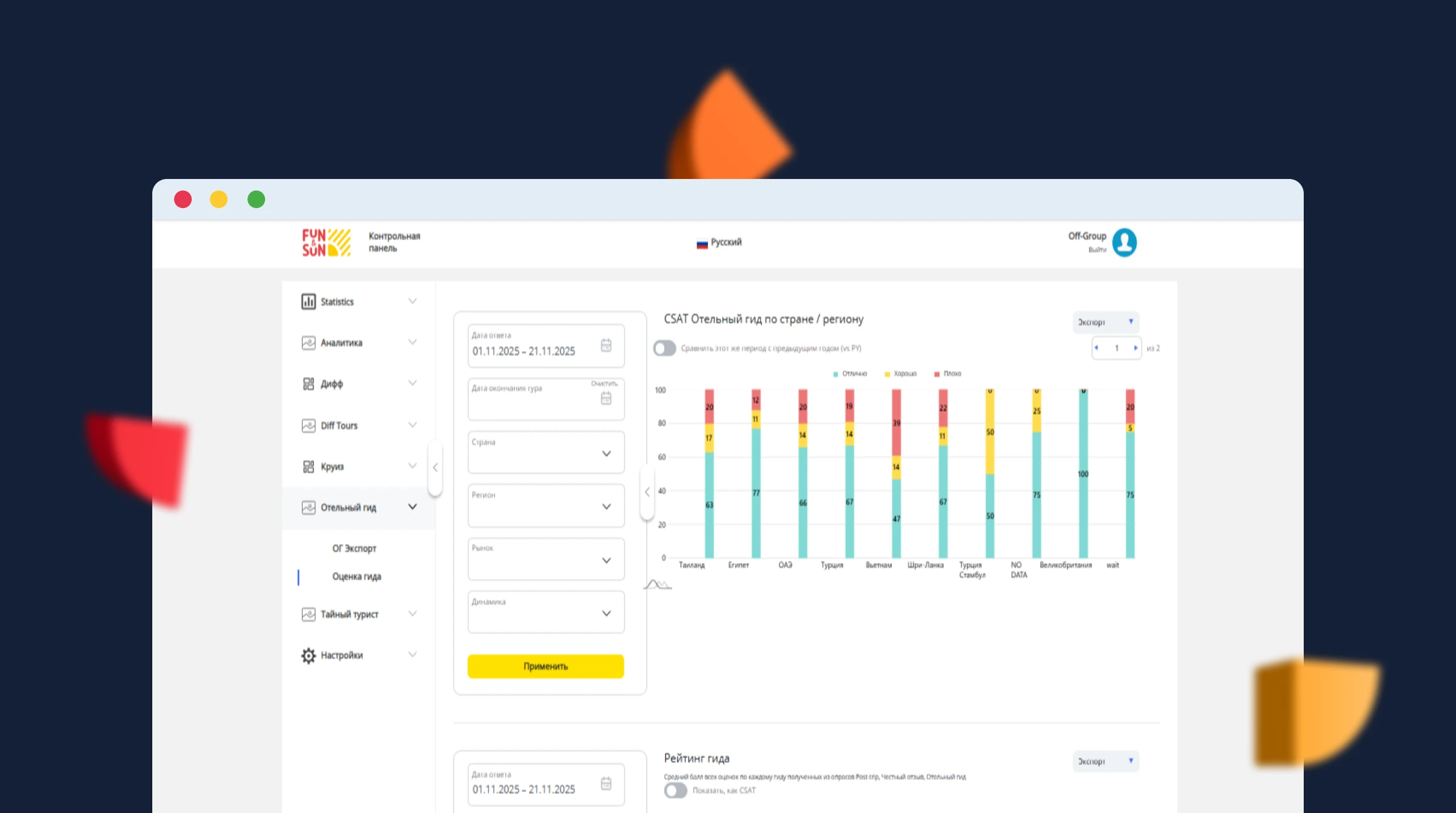Select Оценка гида submenu item
This screenshot has height=813, width=1456.
tap(356, 576)
